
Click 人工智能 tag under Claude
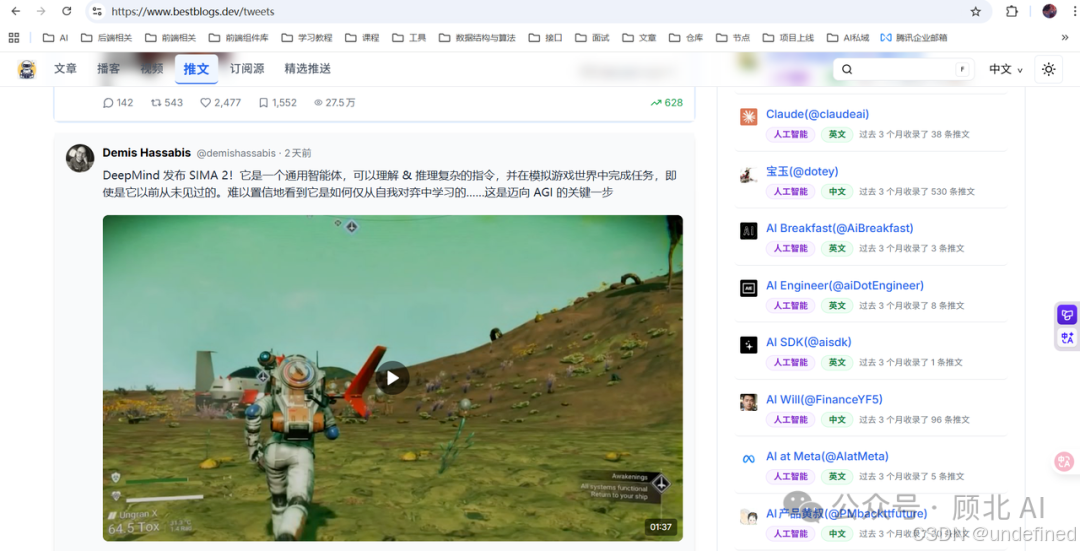pyautogui.click(x=790, y=134)
